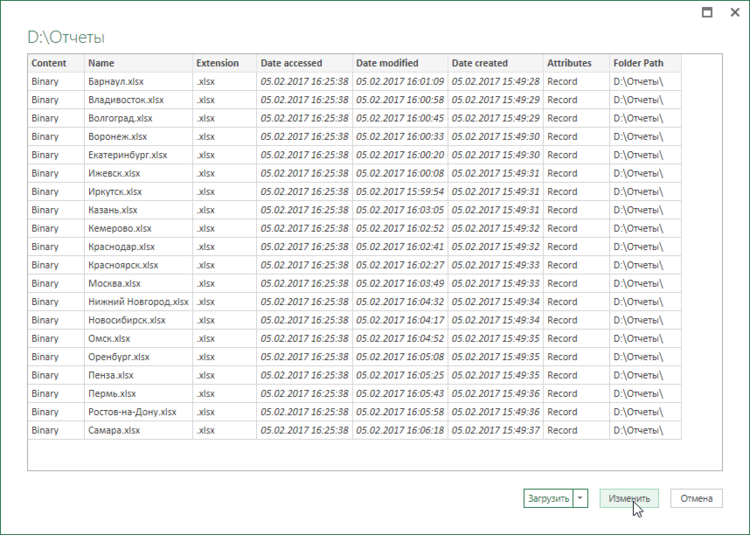Viewport: 750px width, 535px height.
Task: Select the Нижний Новгород.xlsx file name
Action: click(138, 302)
